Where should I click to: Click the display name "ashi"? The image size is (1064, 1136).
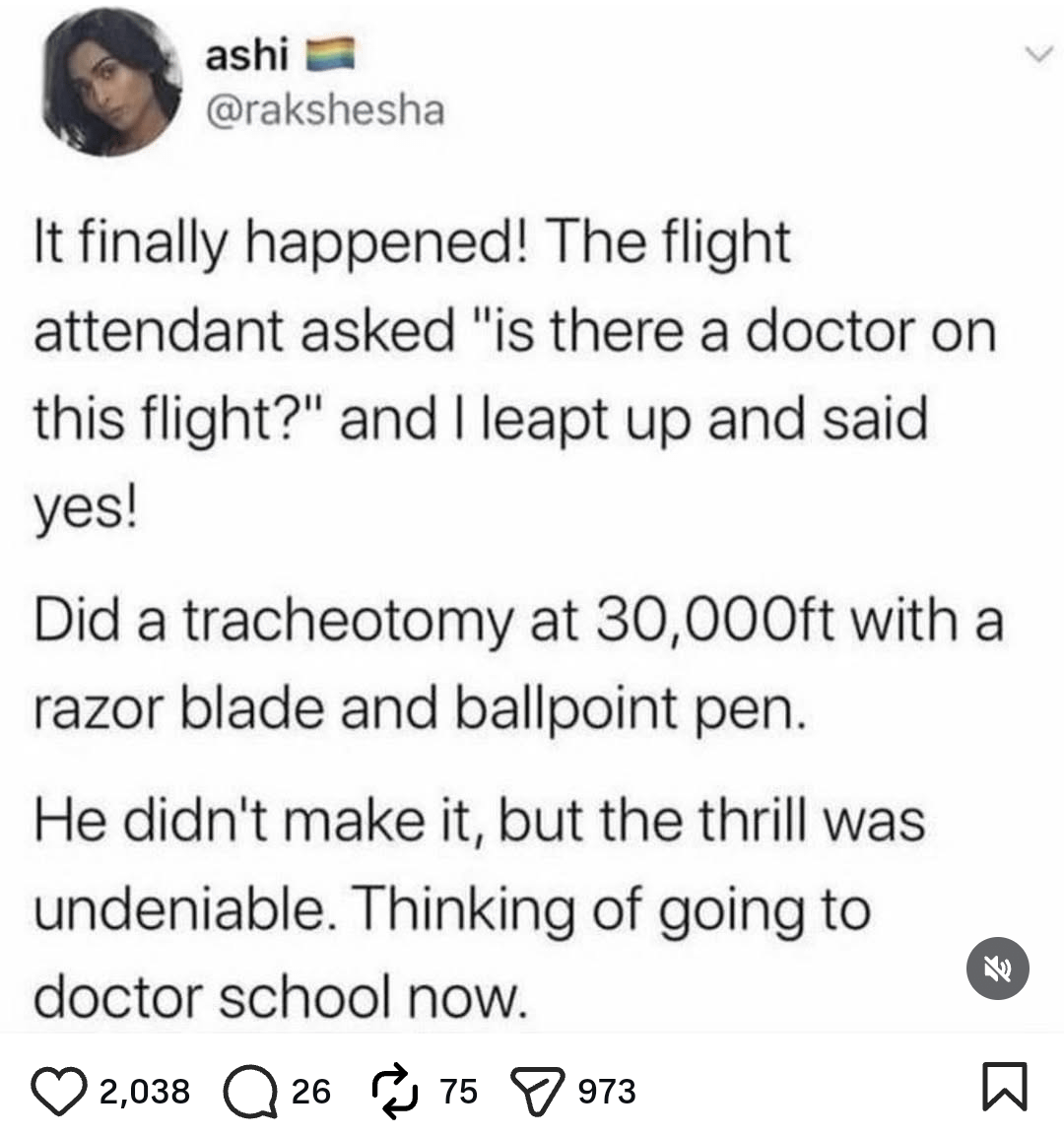(x=247, y=55)
